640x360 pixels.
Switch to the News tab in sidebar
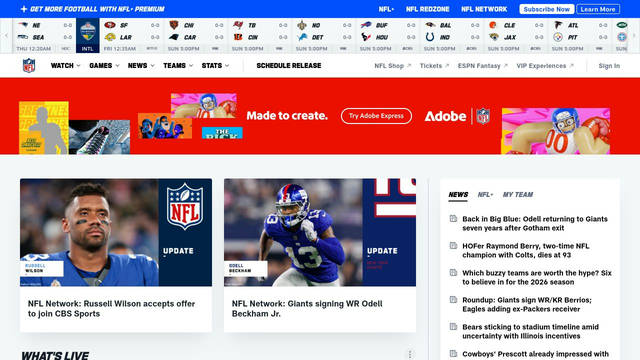coord(458,195)
